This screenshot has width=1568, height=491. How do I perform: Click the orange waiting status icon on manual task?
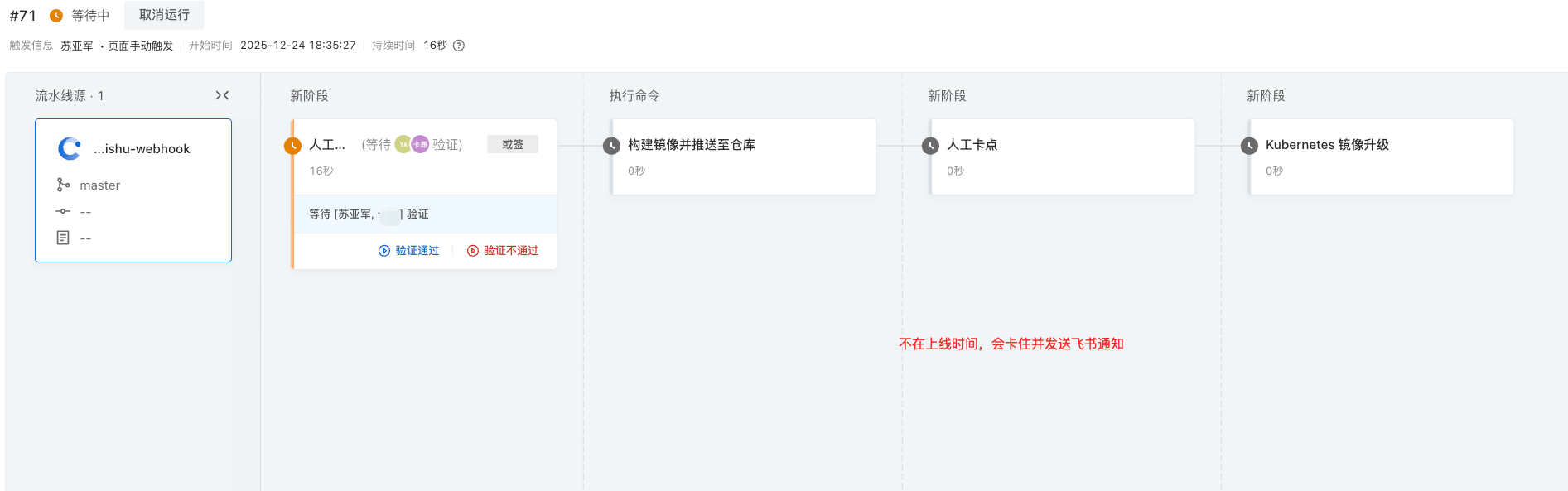click(x=292, y=146)
